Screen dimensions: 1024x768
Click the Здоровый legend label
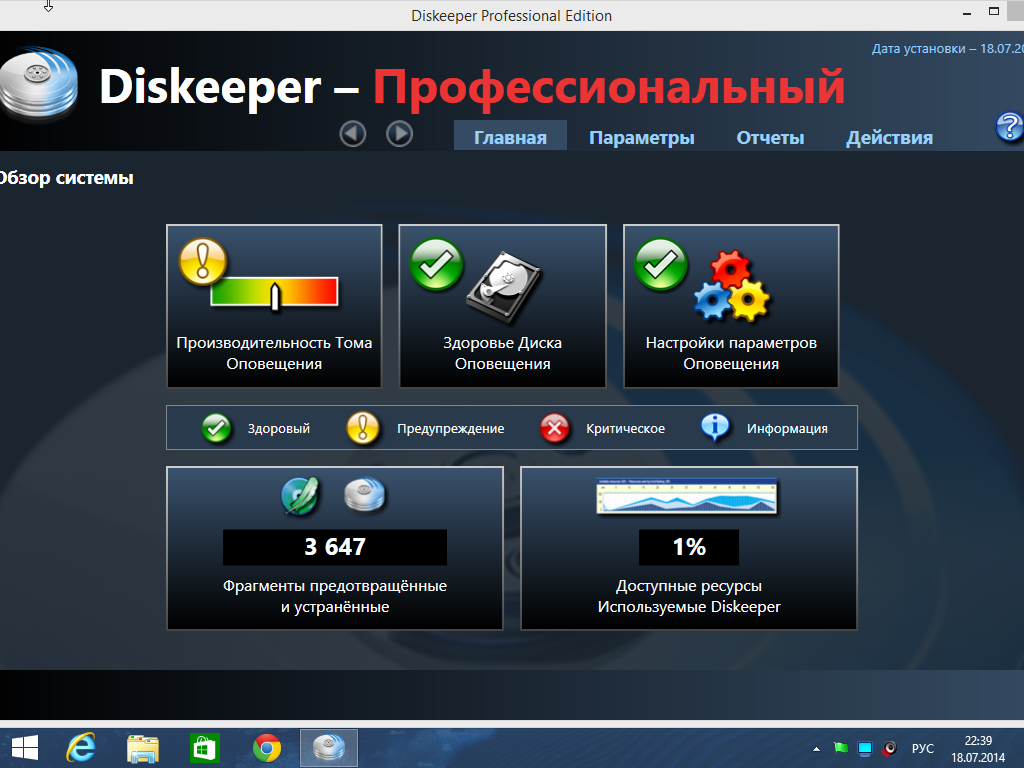(x=279, y=429)
